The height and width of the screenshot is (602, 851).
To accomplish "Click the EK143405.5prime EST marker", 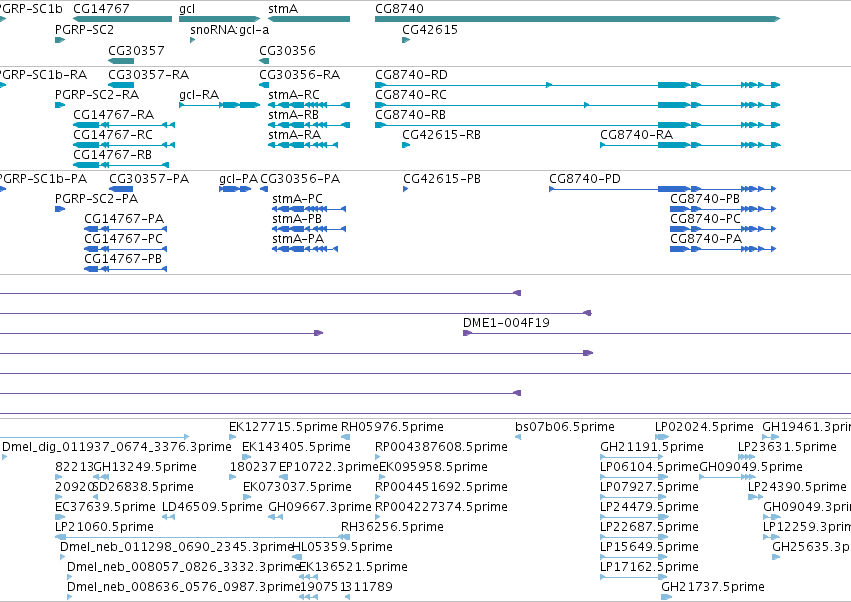I will pyautogui.click(x=247, y=457).
